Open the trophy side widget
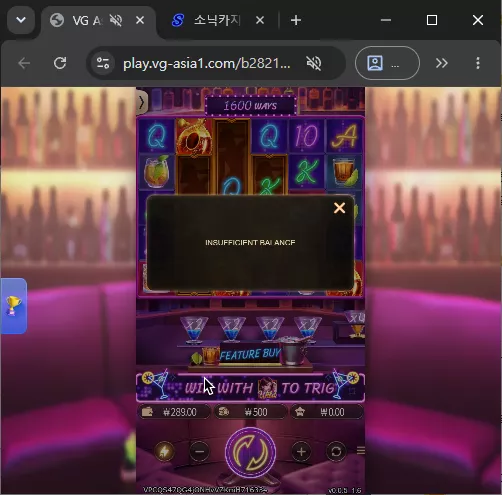The height and width of the screenshot is (495, 502). [13, 306]
